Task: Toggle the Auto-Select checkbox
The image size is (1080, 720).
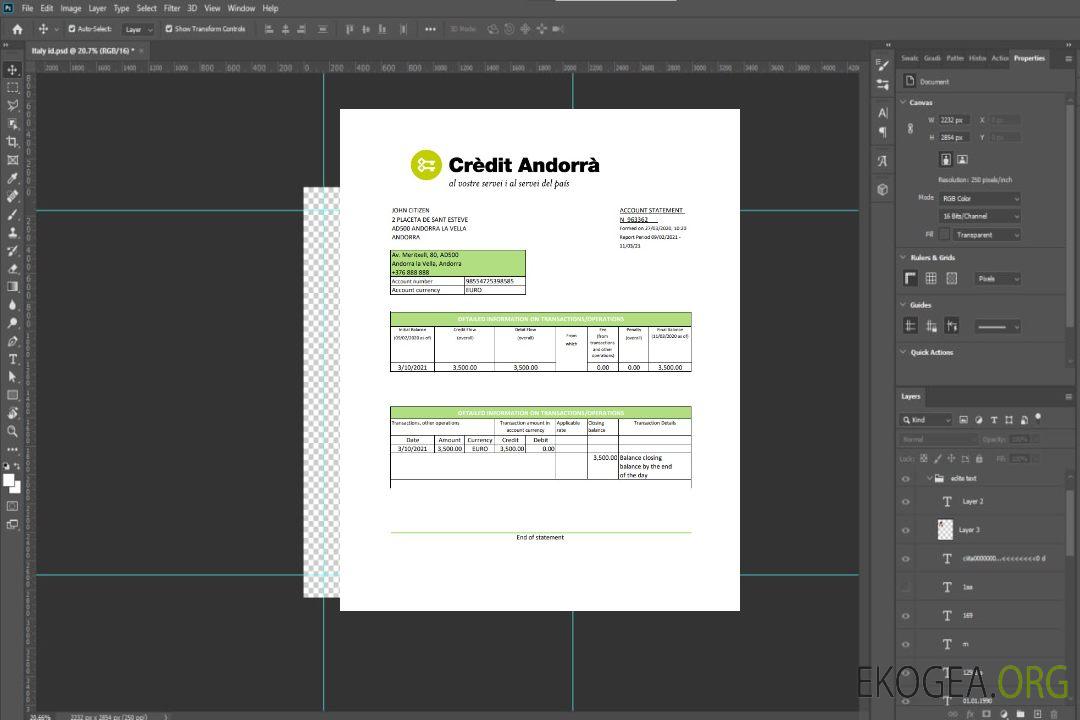Action: pos(72,29)
